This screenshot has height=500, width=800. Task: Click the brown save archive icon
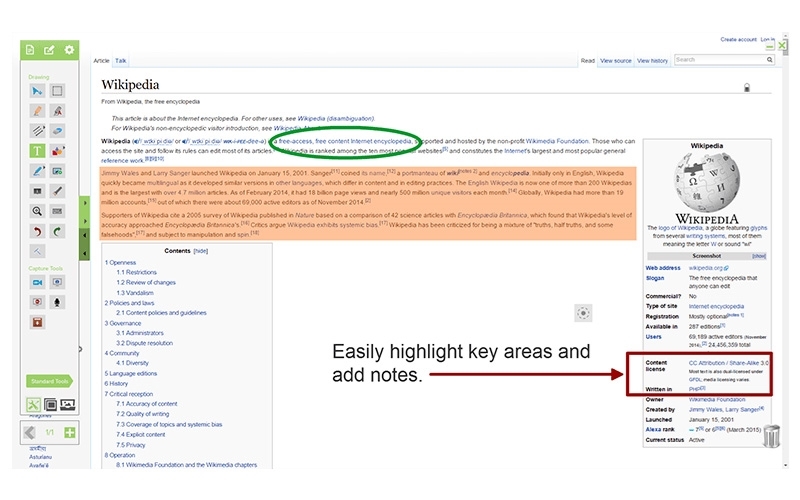(37, 322)
